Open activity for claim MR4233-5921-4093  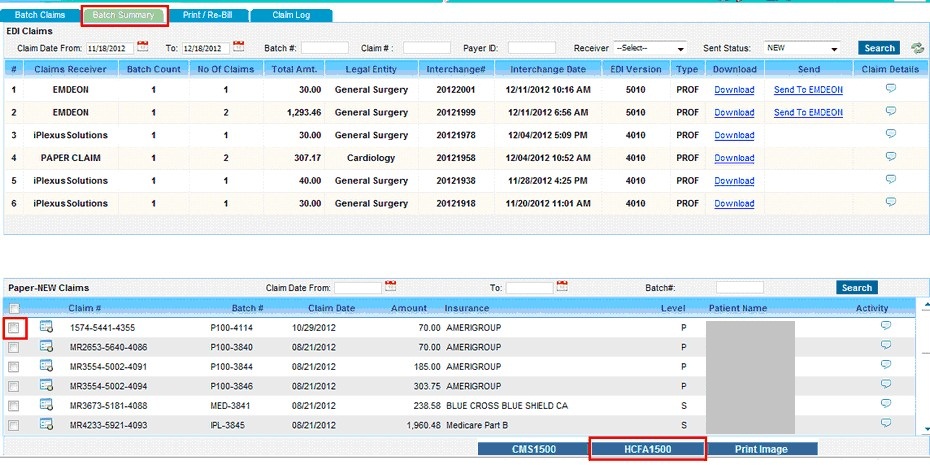tap(886, 423)
